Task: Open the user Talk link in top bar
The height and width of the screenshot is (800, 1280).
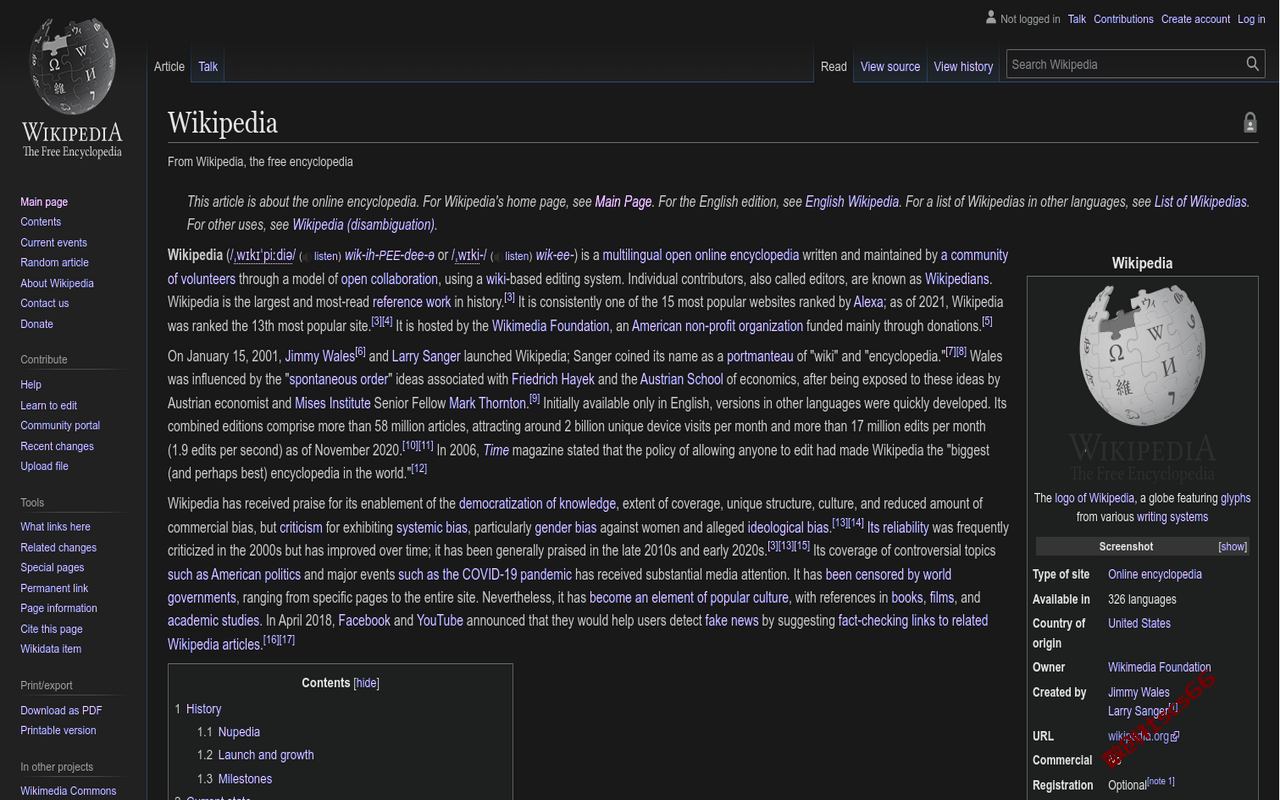Action: coord(1077,19)
